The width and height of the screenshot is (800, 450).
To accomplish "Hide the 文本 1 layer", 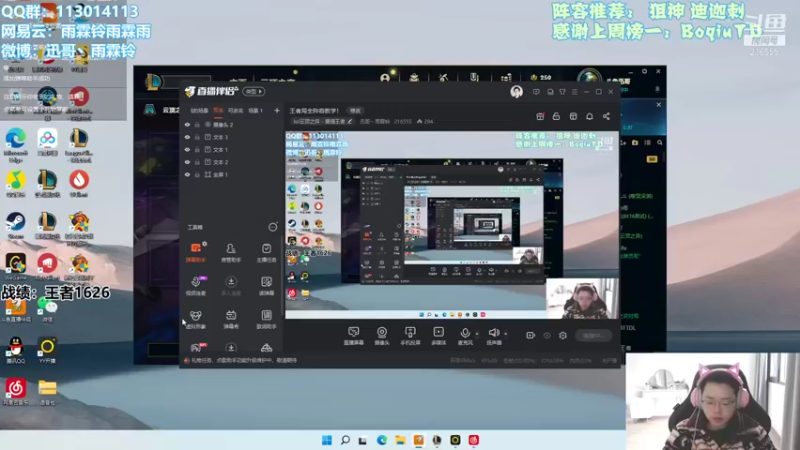I will tap(187, 149).
